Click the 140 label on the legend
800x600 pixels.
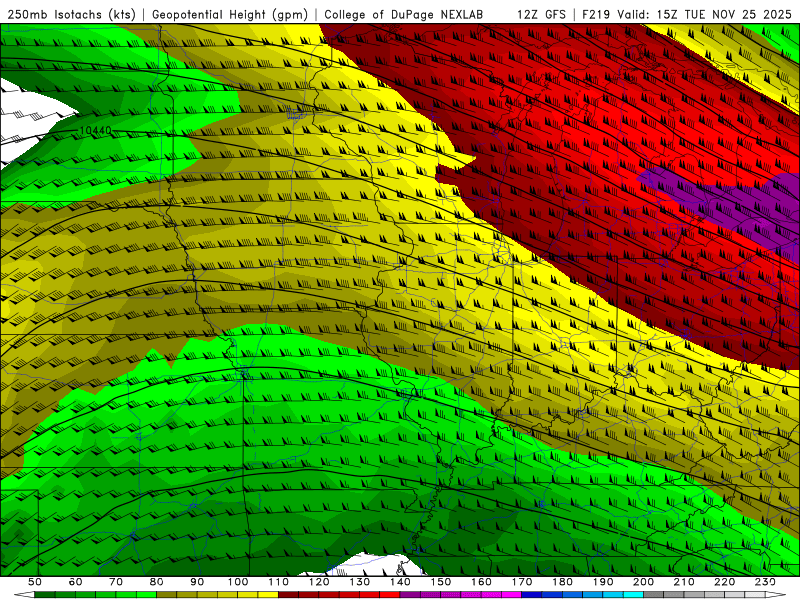tap(401, 582)
